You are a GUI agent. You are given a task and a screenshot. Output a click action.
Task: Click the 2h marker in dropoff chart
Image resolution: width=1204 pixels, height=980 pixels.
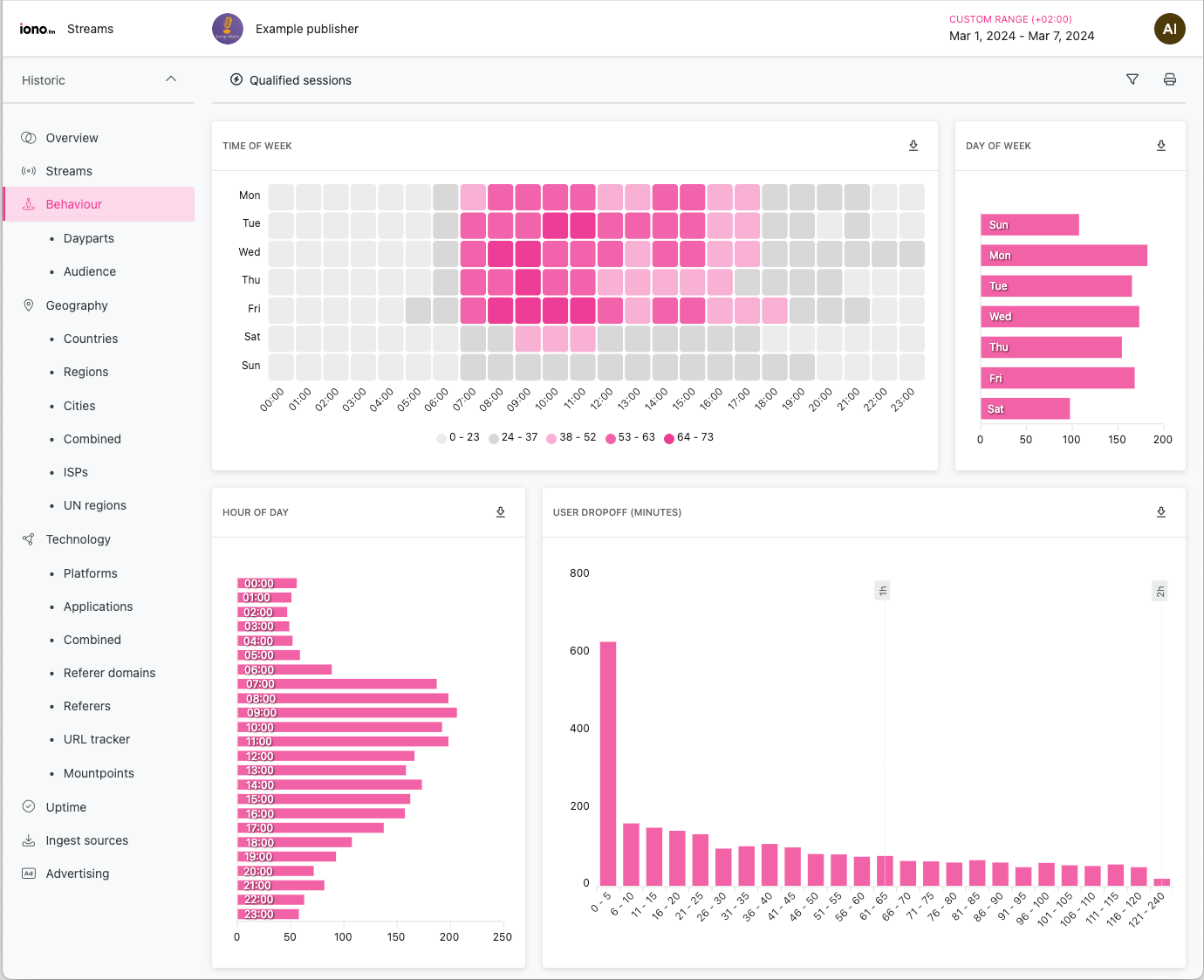(1160, 591)
